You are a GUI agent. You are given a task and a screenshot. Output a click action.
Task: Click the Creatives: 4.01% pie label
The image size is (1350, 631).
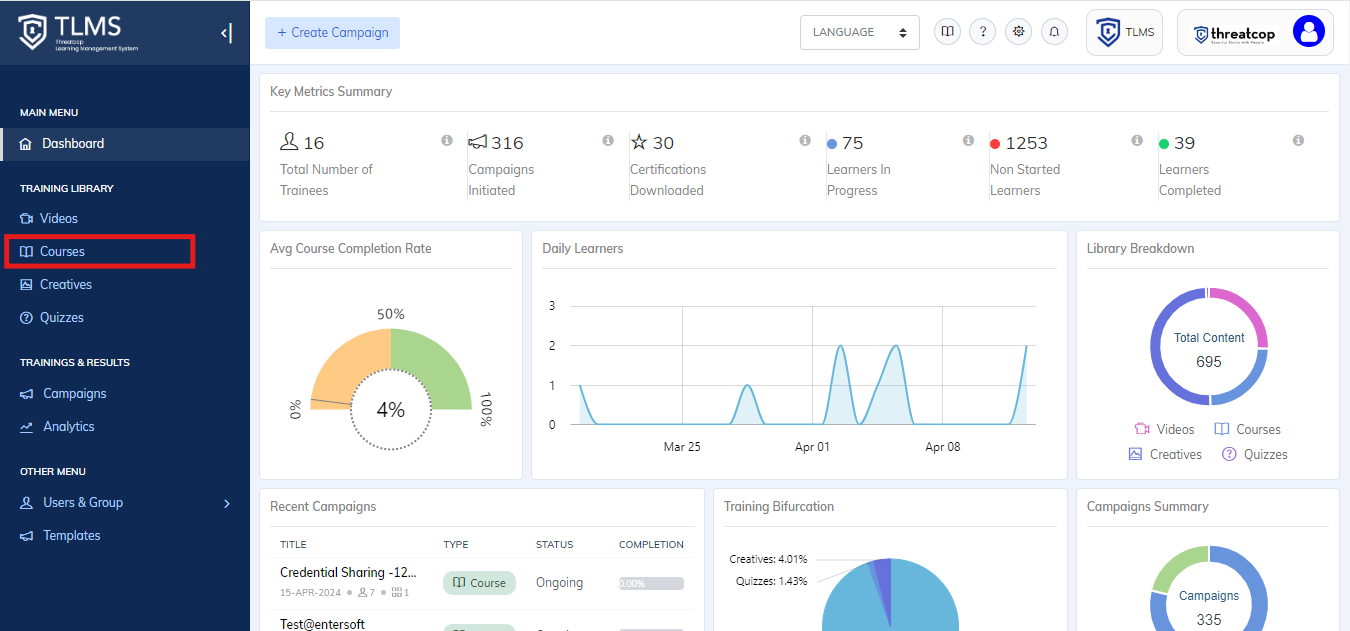(768, 559)
